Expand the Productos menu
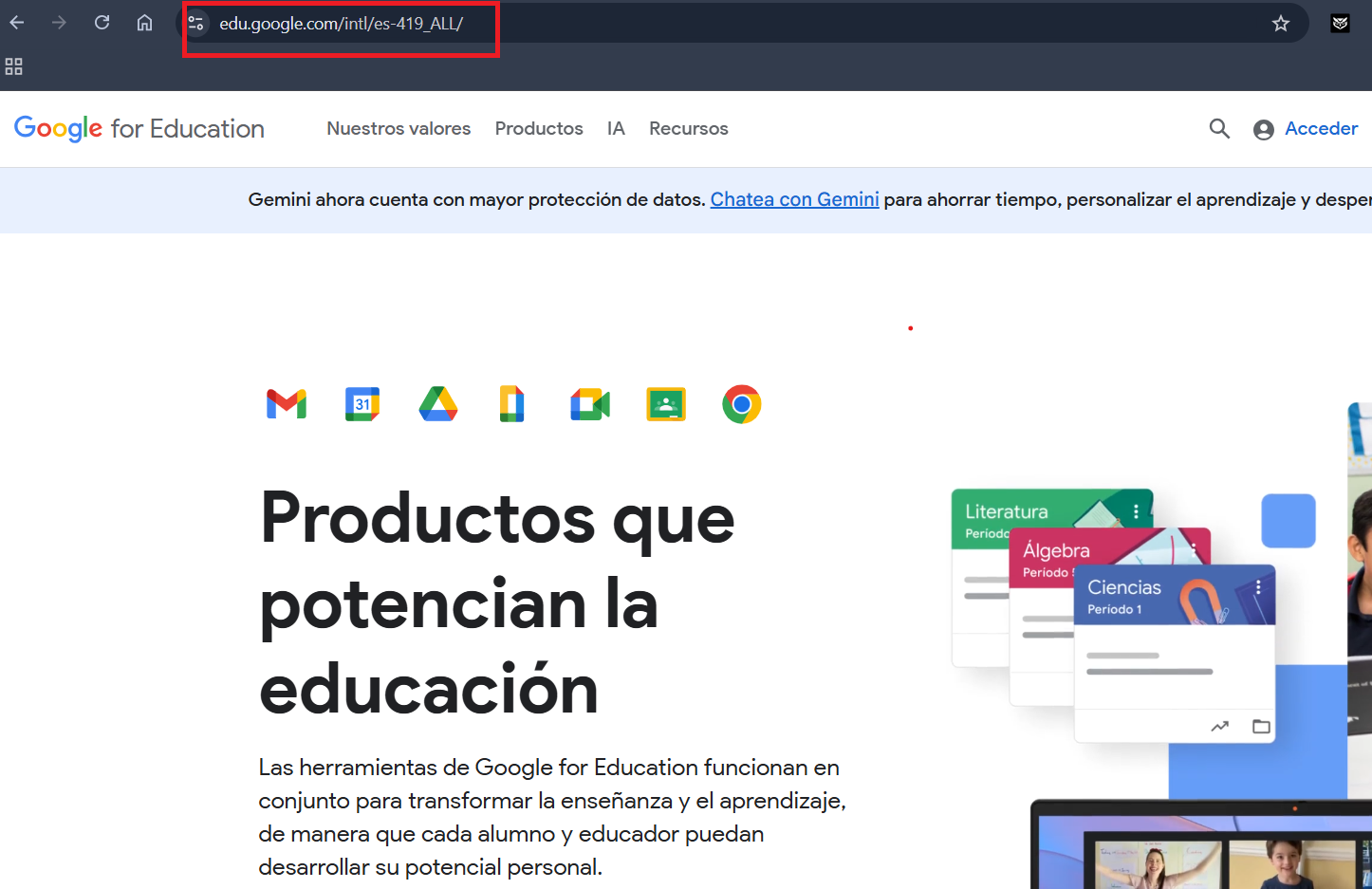Image resolution: width=1372 pixels, height=889 pixels. pyautogui.click(x=539, y=129)
